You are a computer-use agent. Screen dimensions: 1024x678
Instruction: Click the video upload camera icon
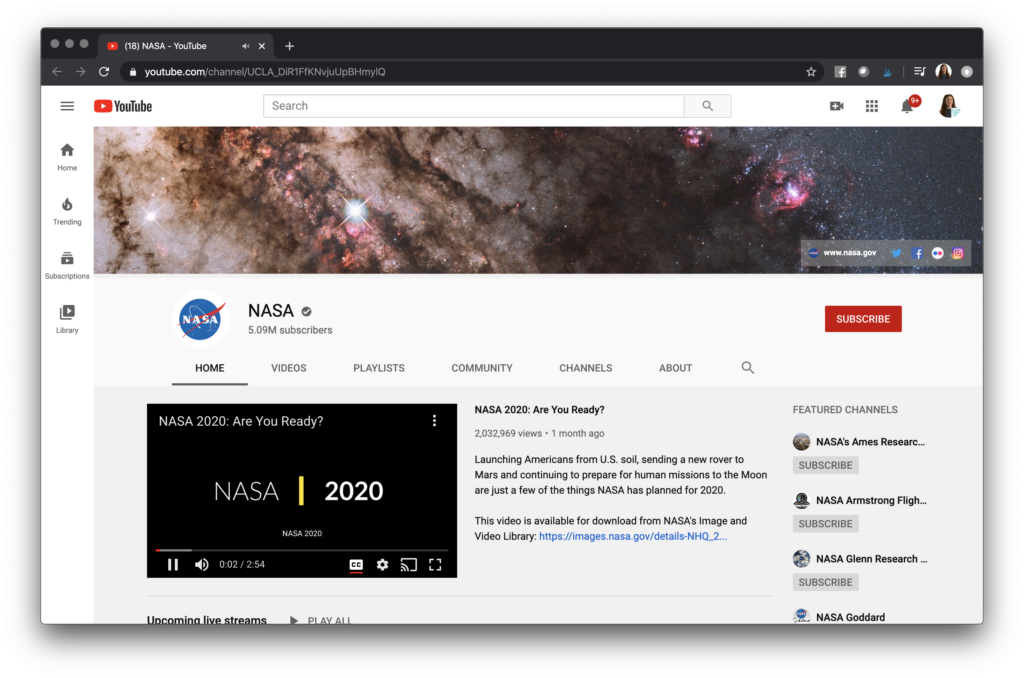(836, 105)
